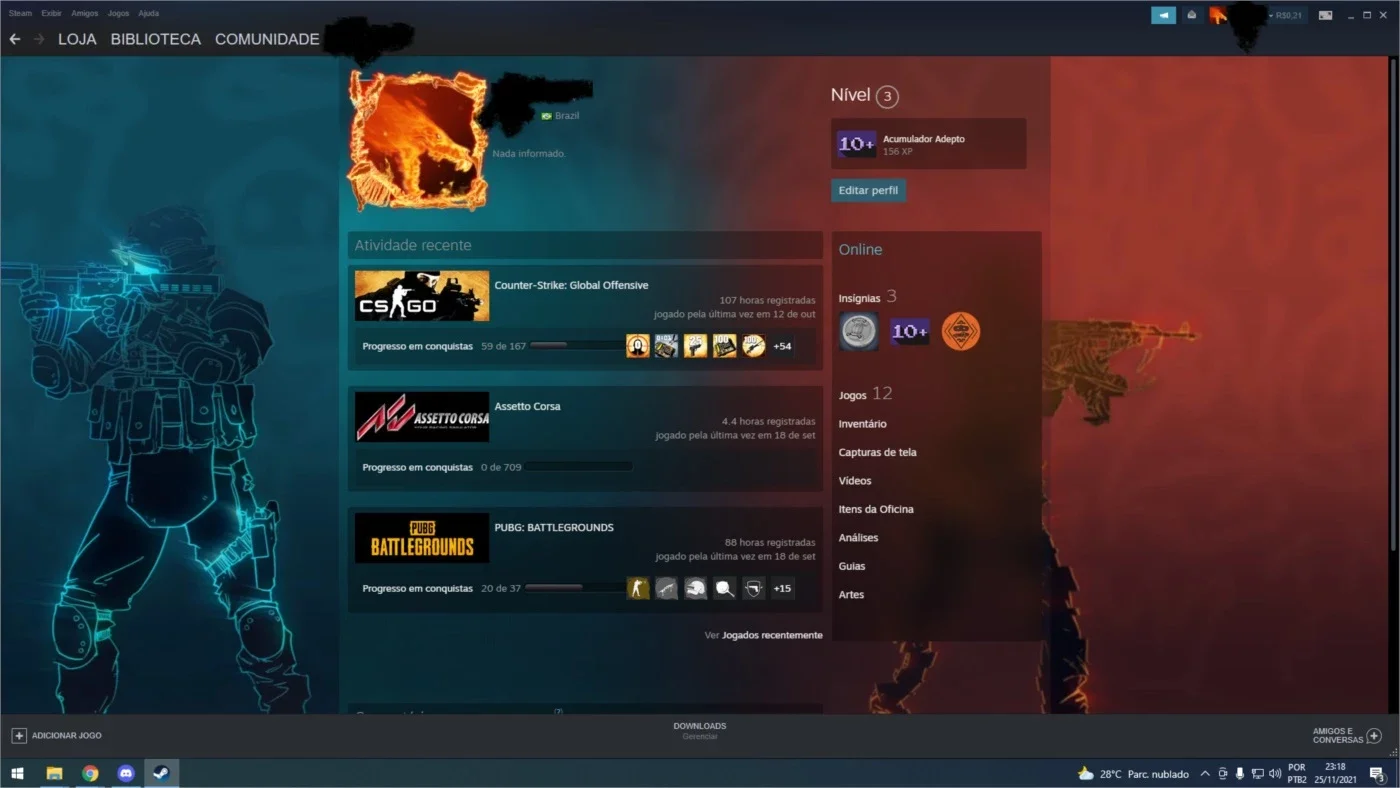Open File Explorer from the taskbar
The height and width of the screenshot is (788, 1400).
click(x=54, y=773)
